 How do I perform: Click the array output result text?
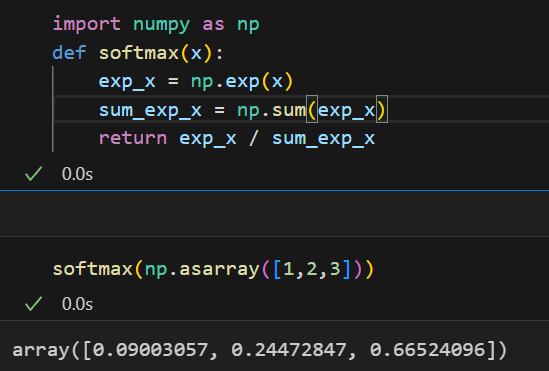259,350
